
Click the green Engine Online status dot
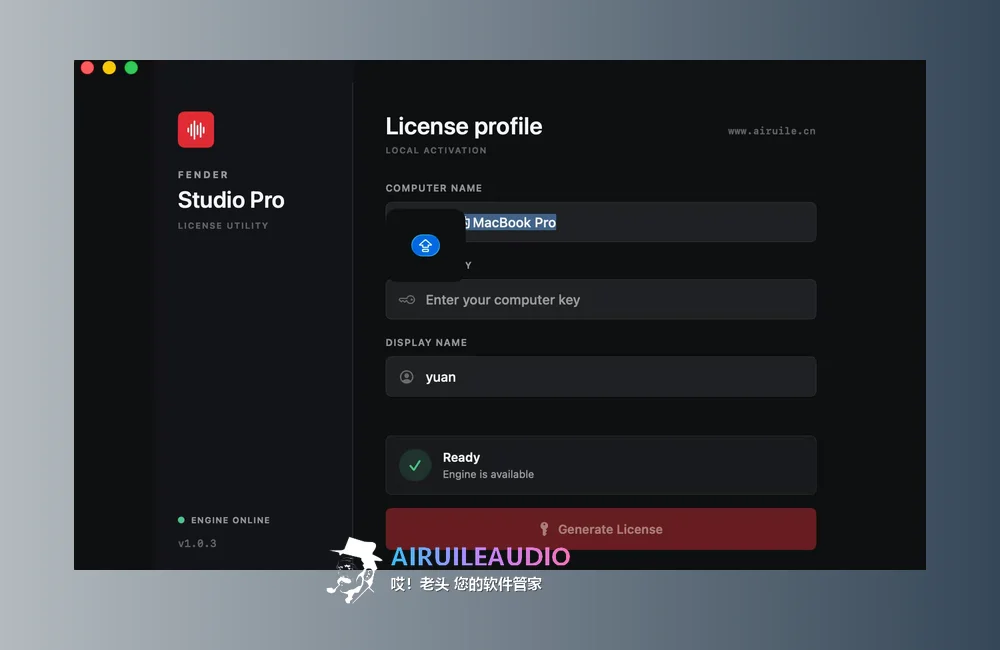pos(181,520)
